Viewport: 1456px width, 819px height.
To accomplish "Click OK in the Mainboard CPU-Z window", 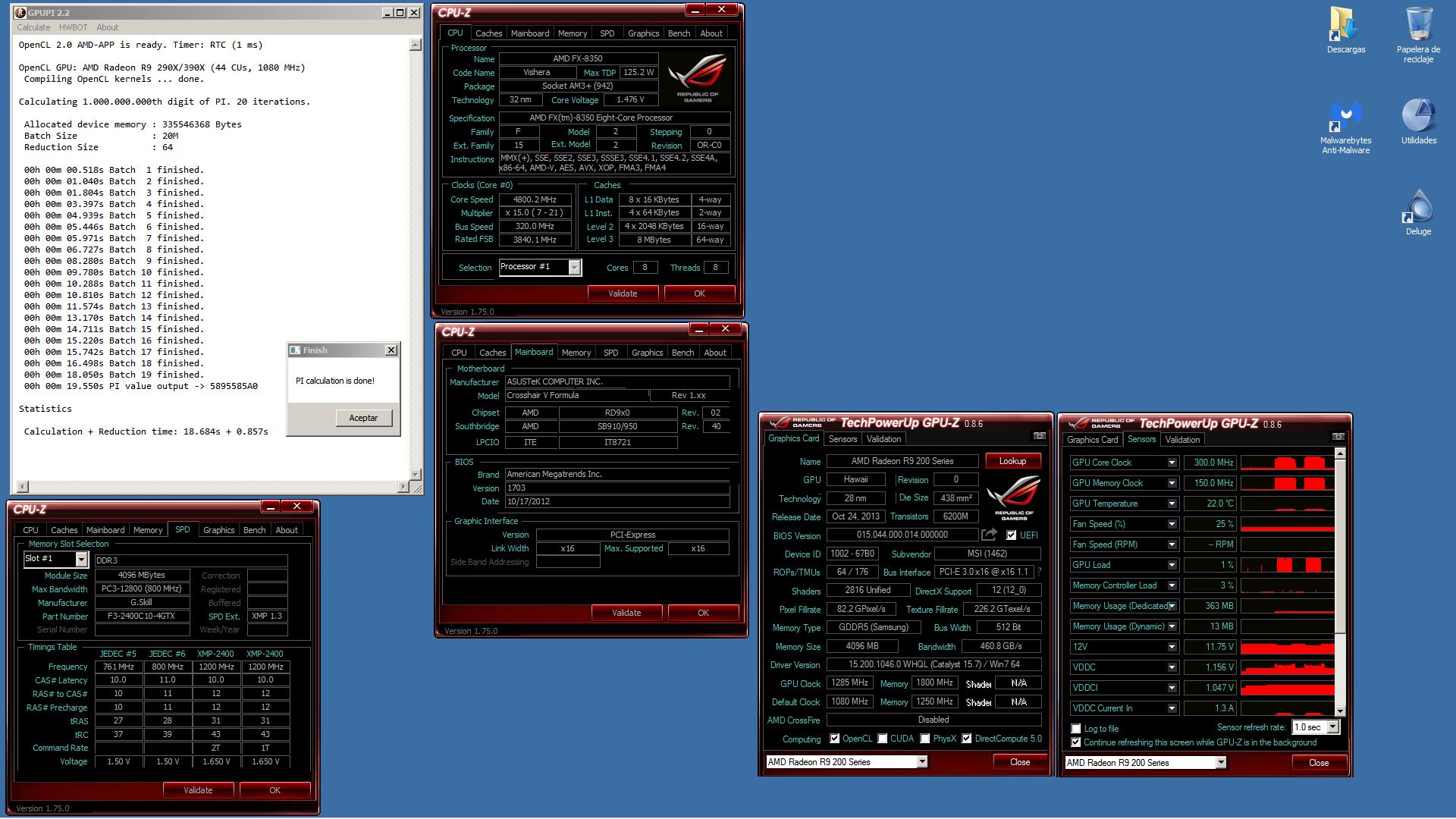I will 703,613.
